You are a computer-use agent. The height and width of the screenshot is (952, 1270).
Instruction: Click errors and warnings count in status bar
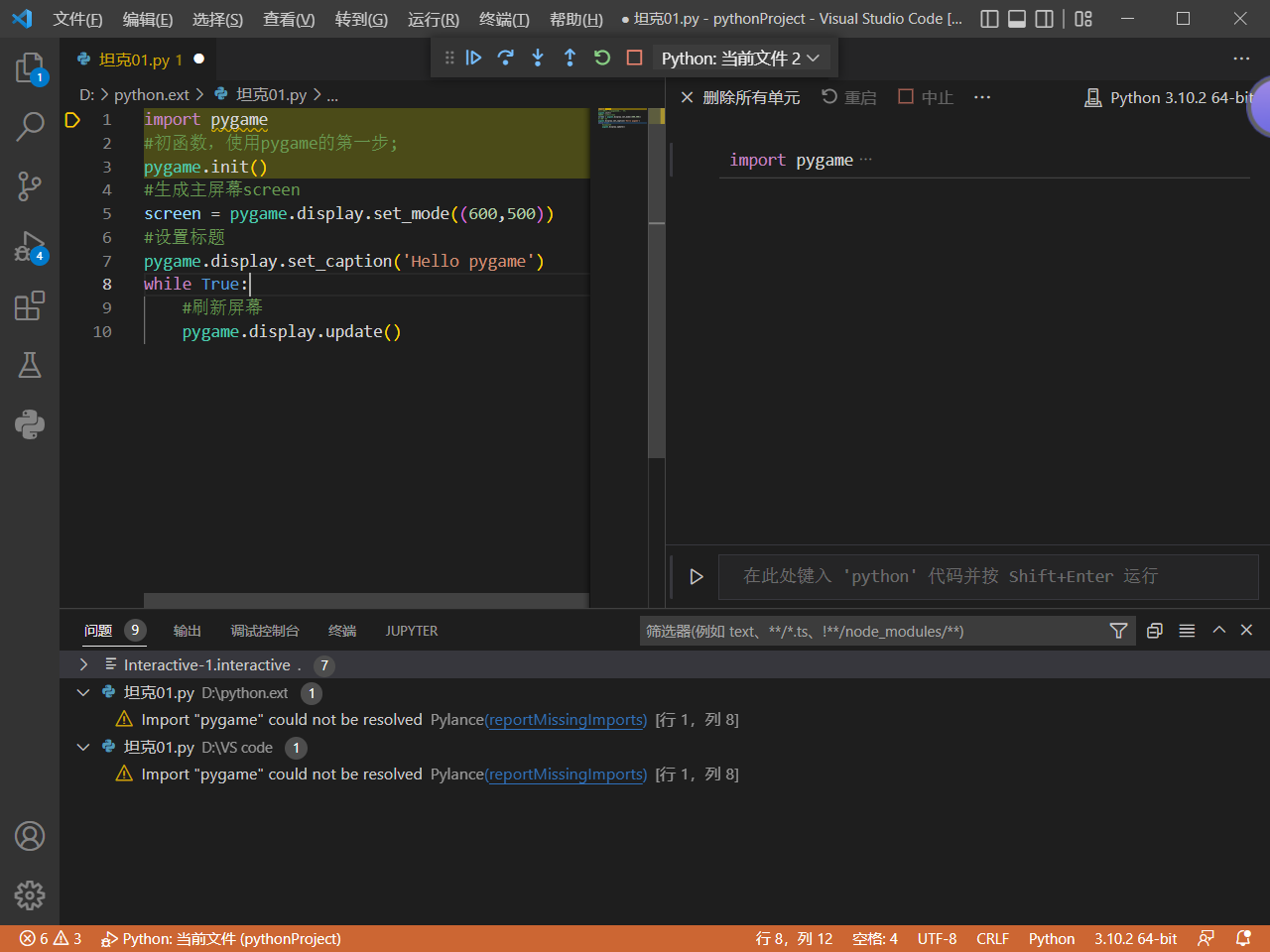[51, 938]
